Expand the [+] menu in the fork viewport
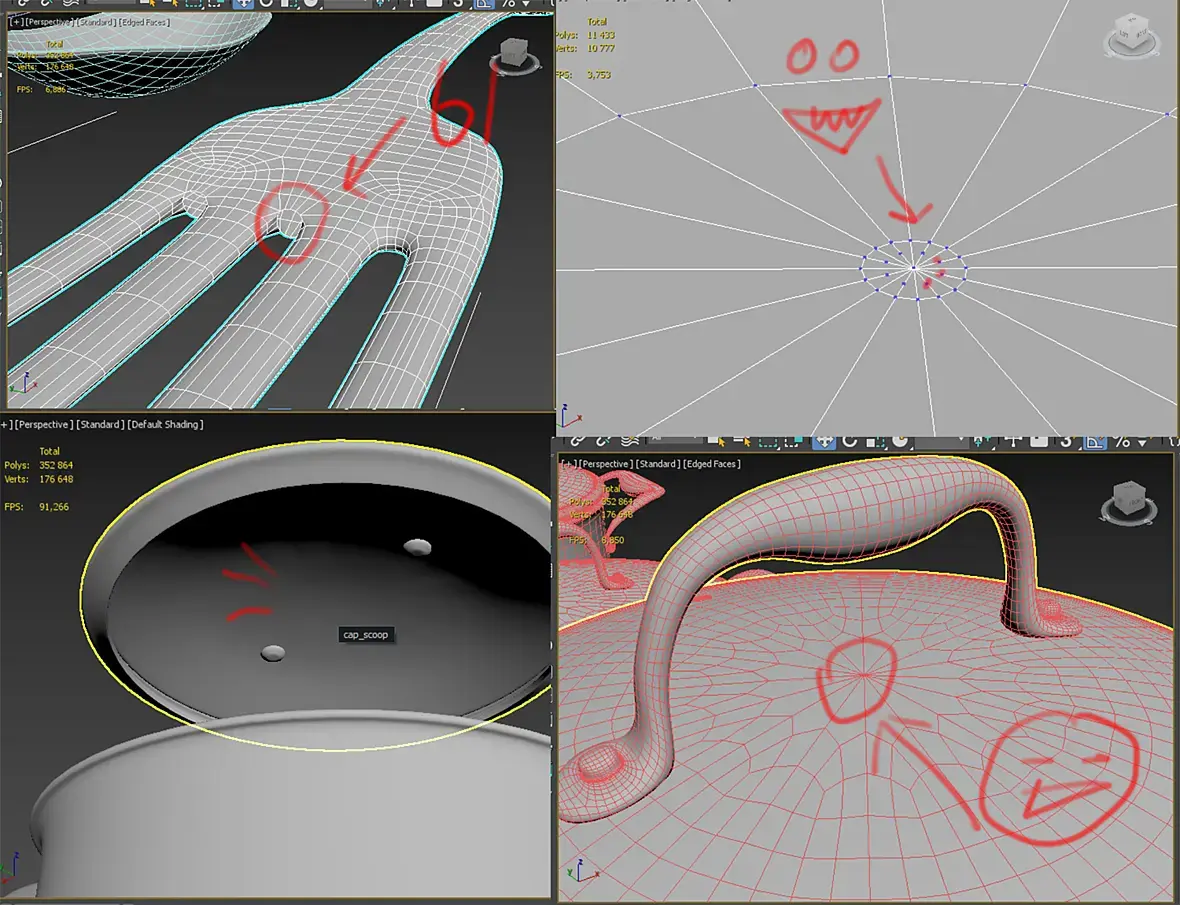Viewport: 1180px width, 905px height. (17, 22)
